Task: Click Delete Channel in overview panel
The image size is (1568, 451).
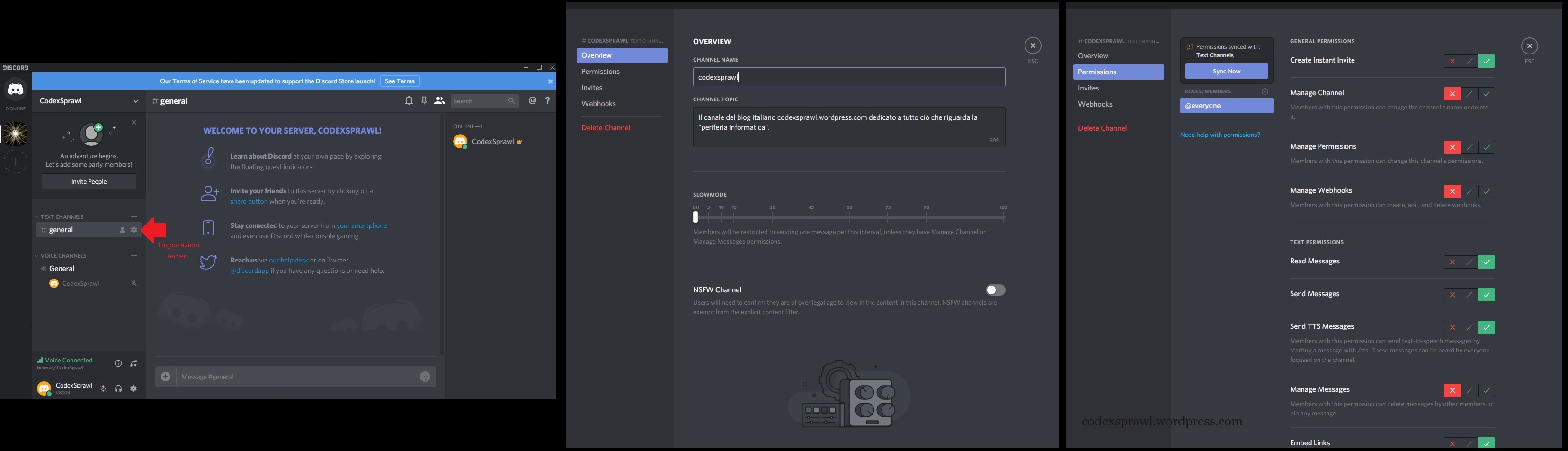Action: click(x=622, y=127)
